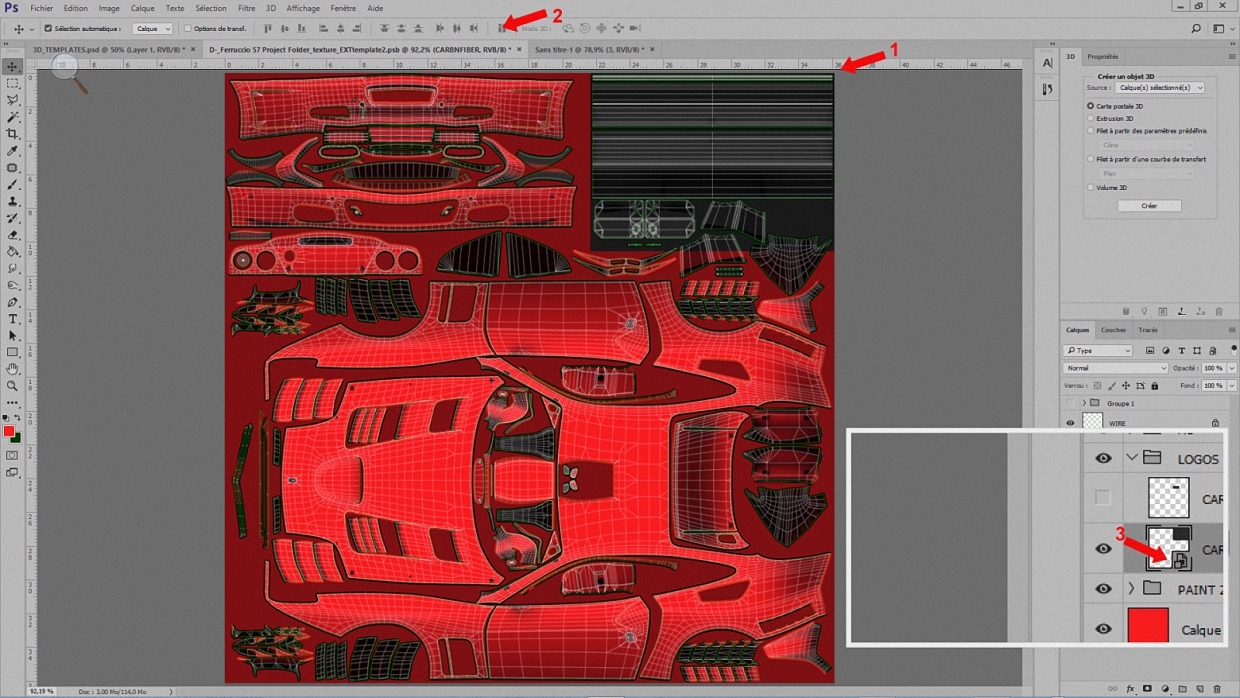Open the 3D panel options menu
The image size is (1240, 698).
click(x=1232, y=57)
